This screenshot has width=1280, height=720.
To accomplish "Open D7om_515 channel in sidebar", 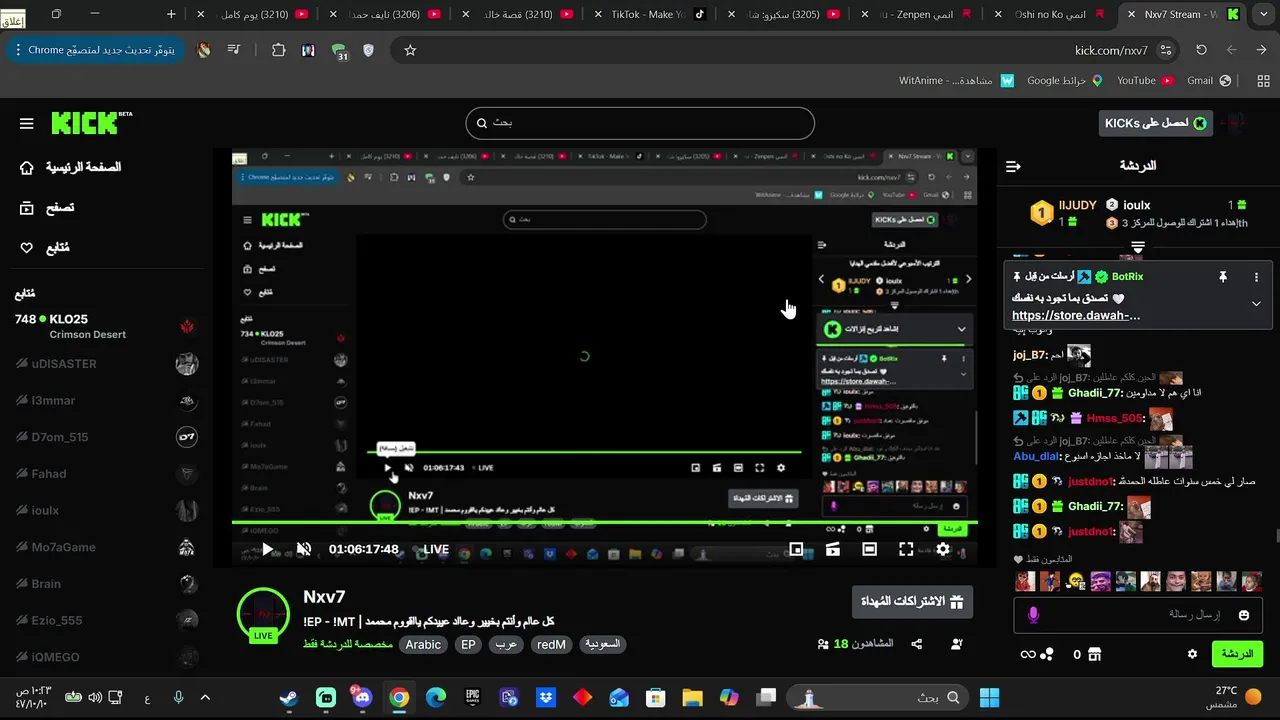I will pyautogui.click(x=106, y=437).
